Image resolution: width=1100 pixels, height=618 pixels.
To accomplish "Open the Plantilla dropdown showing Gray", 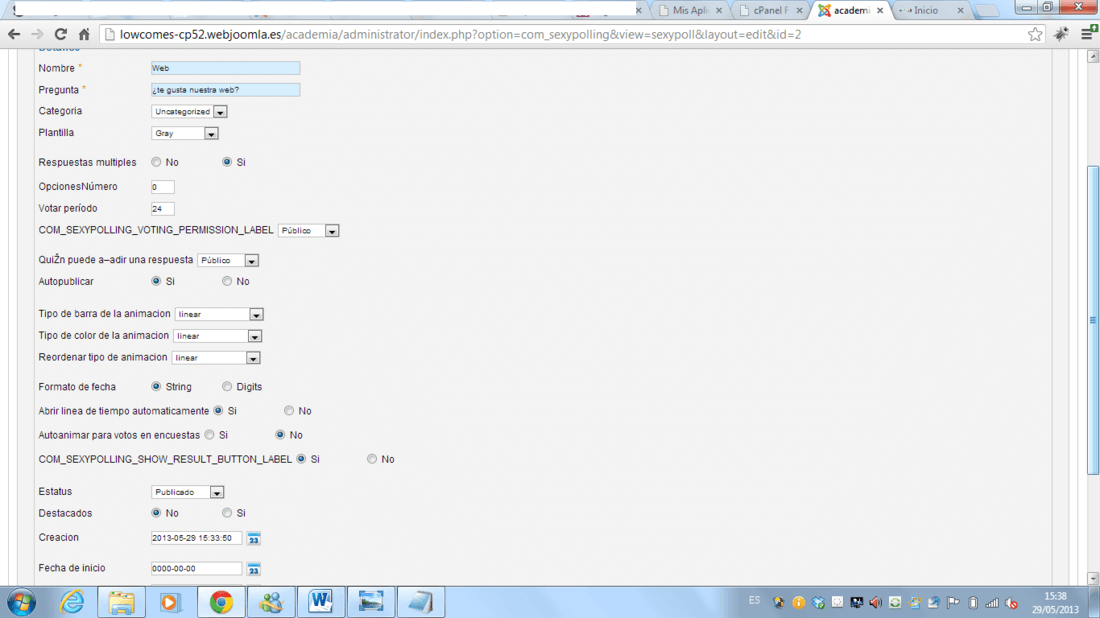I will coord(185,133).
